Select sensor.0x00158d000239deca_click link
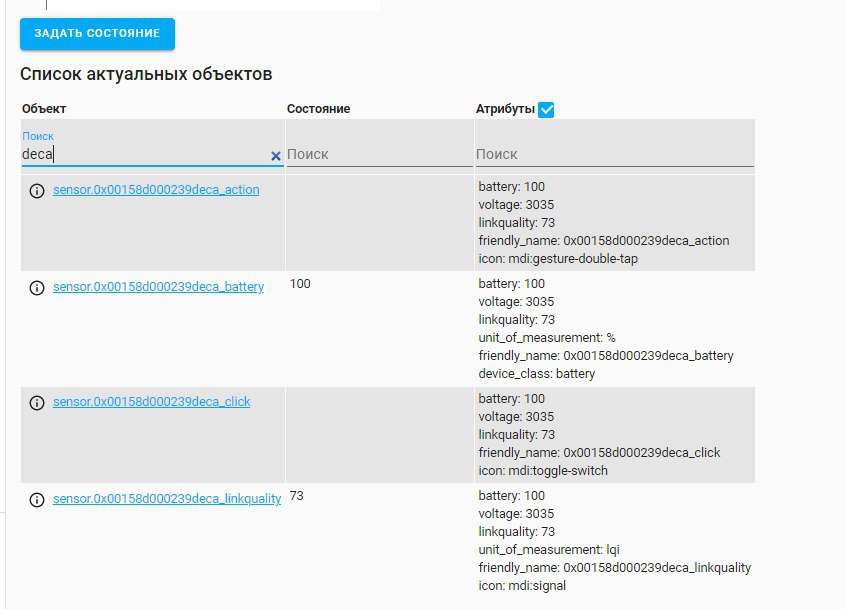The width and height of the screenshot is (846, 609). coord(152,402)
